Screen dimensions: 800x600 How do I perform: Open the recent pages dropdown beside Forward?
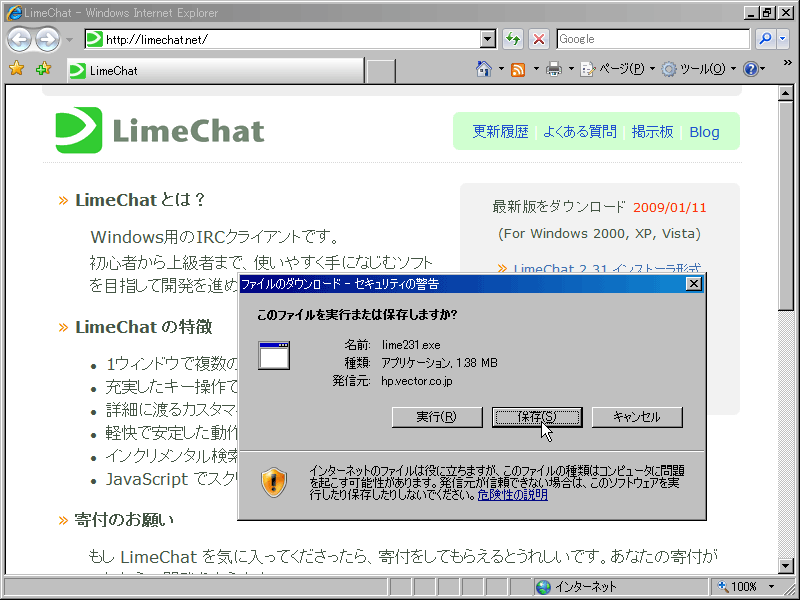[x=69, y=39]
